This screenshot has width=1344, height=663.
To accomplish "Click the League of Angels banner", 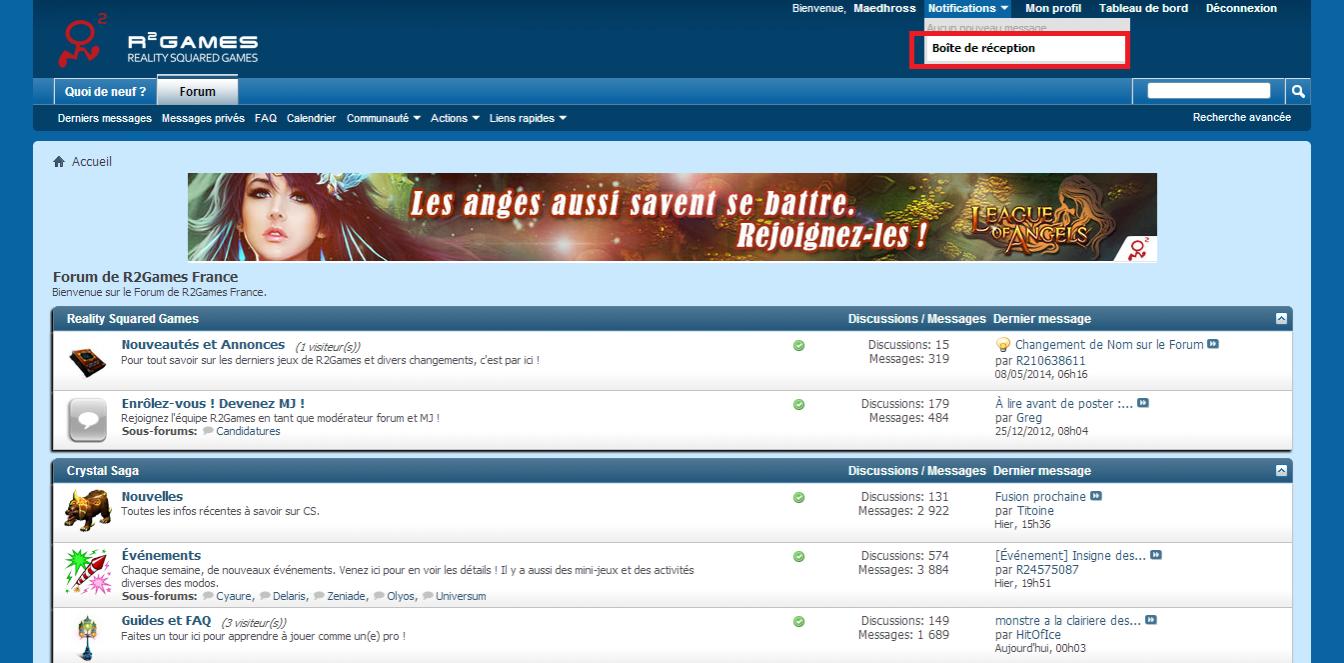I will tap(672, 217).
